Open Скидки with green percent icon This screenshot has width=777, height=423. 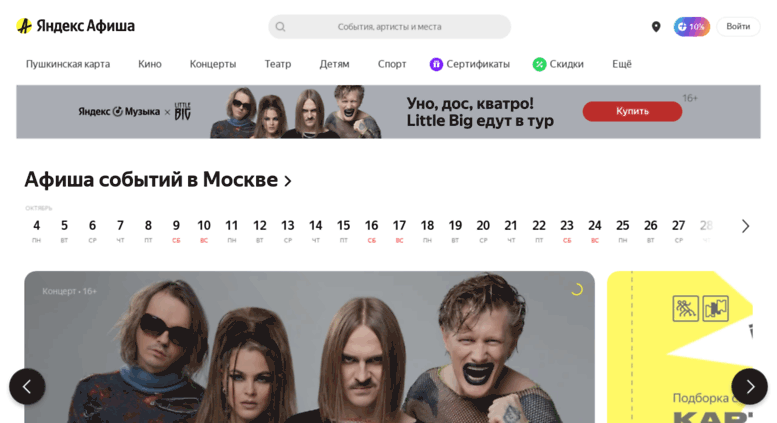click(x=558, y=64)
